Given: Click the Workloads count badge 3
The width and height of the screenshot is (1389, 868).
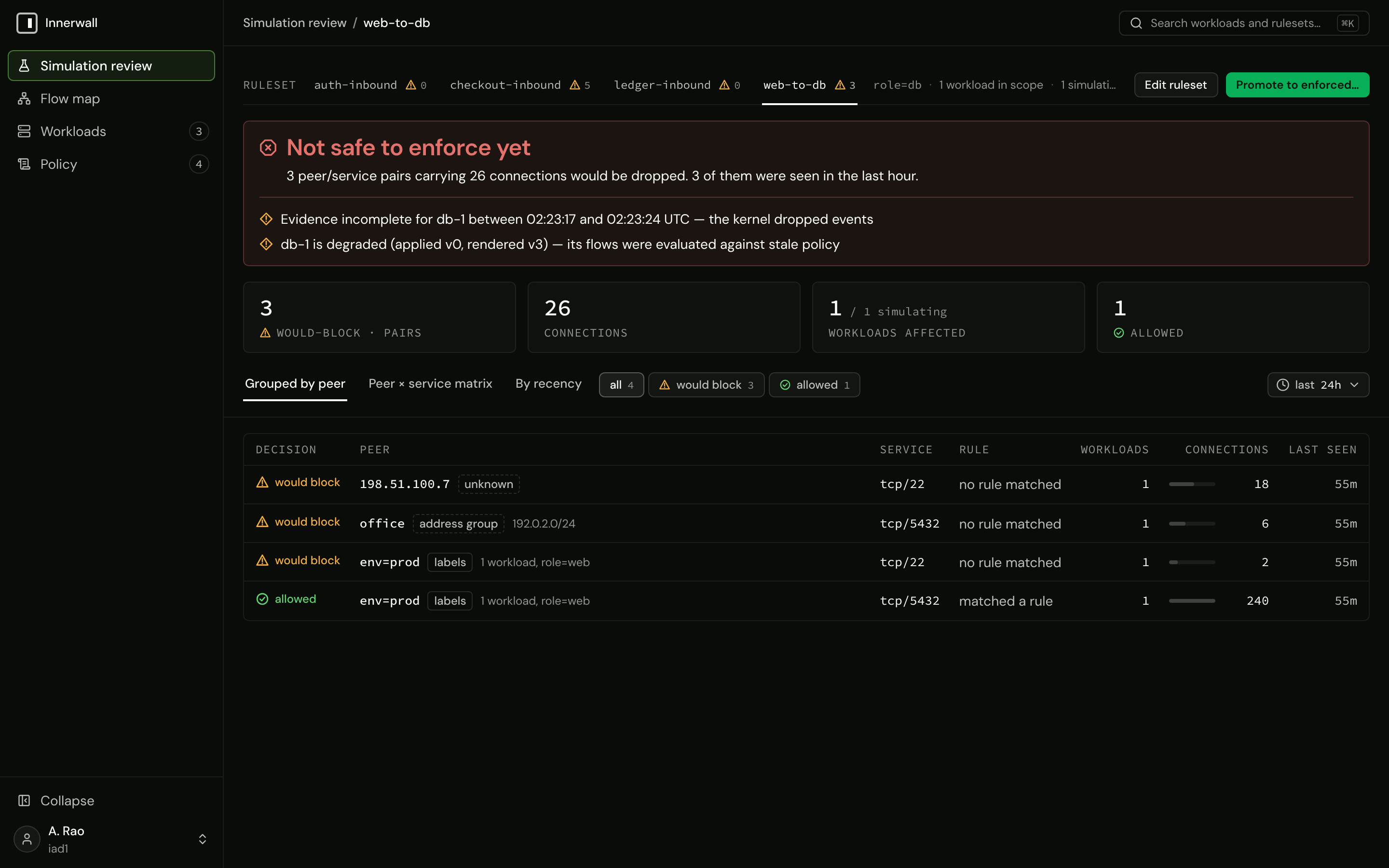Looking at the screenshot, I should pyautogui.click(x=199, y=132).
